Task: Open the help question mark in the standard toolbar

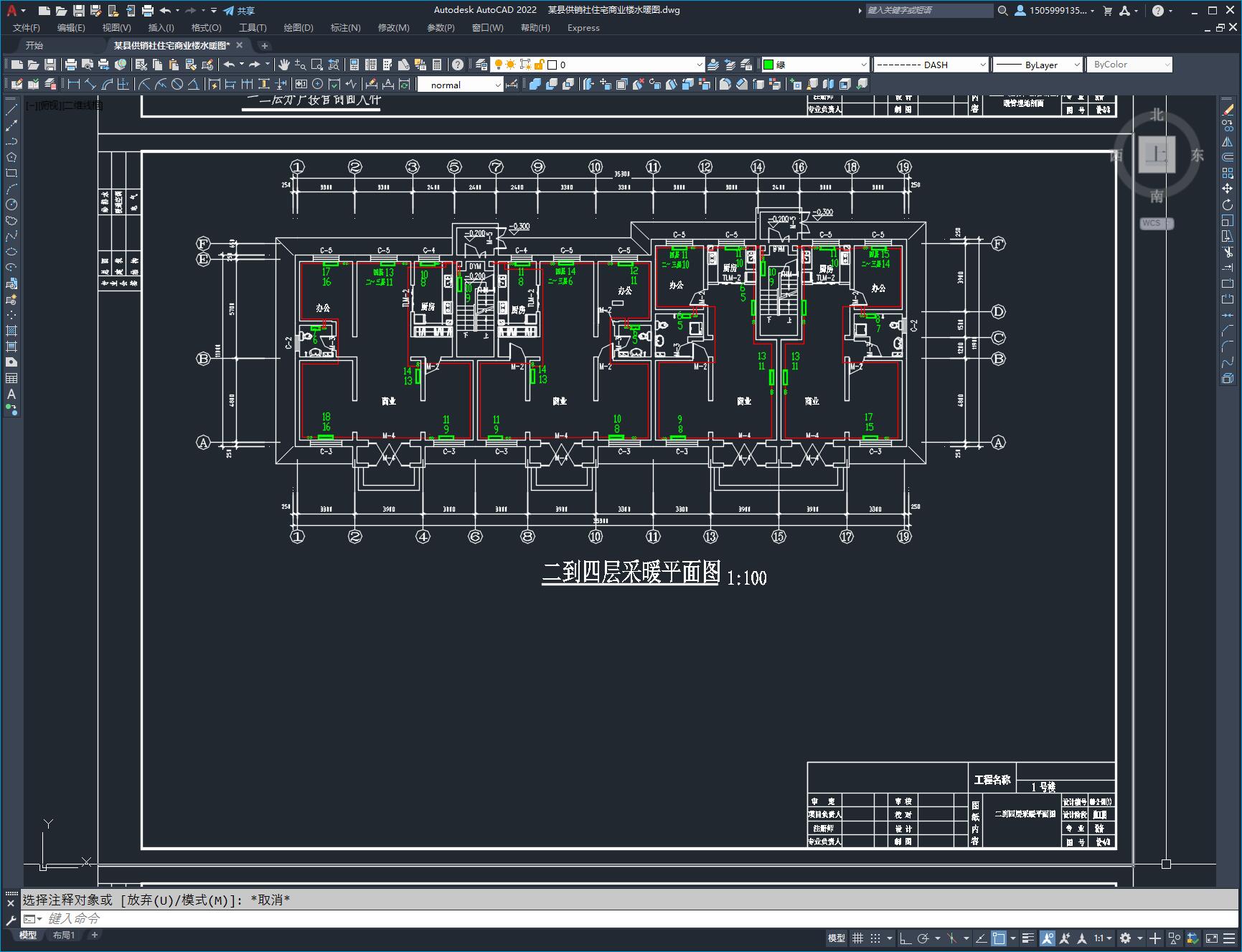Action: [458, 65]
